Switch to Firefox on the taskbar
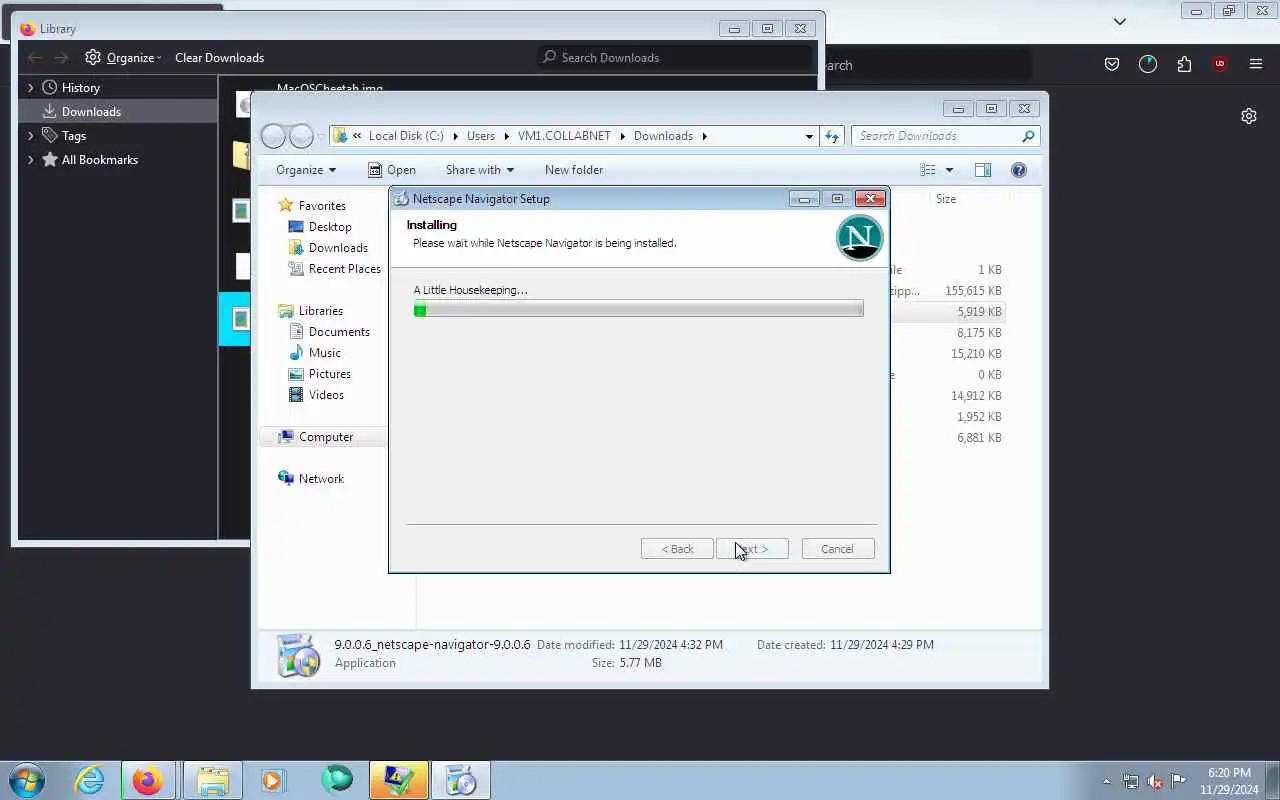 tap(148, 780)
